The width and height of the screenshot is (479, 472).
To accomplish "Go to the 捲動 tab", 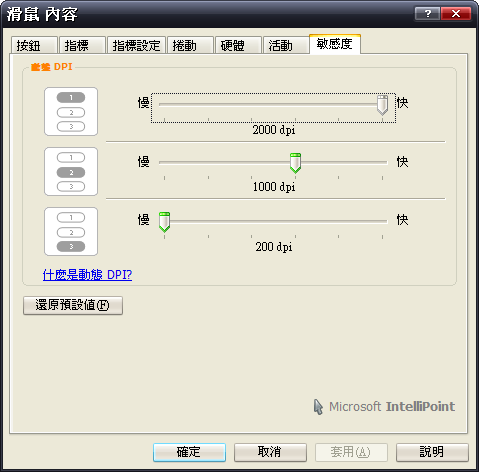I will (190, 45).
